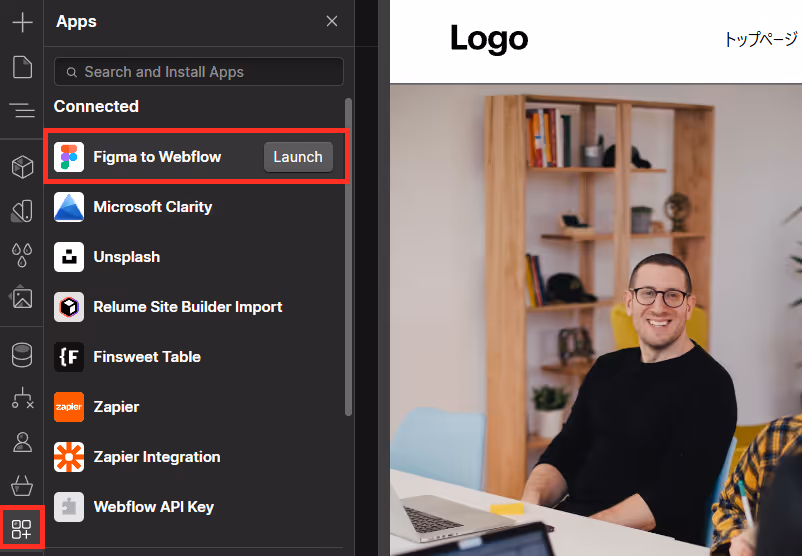
Task: Select the Finsweet Table row label
Action: coord(147,357)
